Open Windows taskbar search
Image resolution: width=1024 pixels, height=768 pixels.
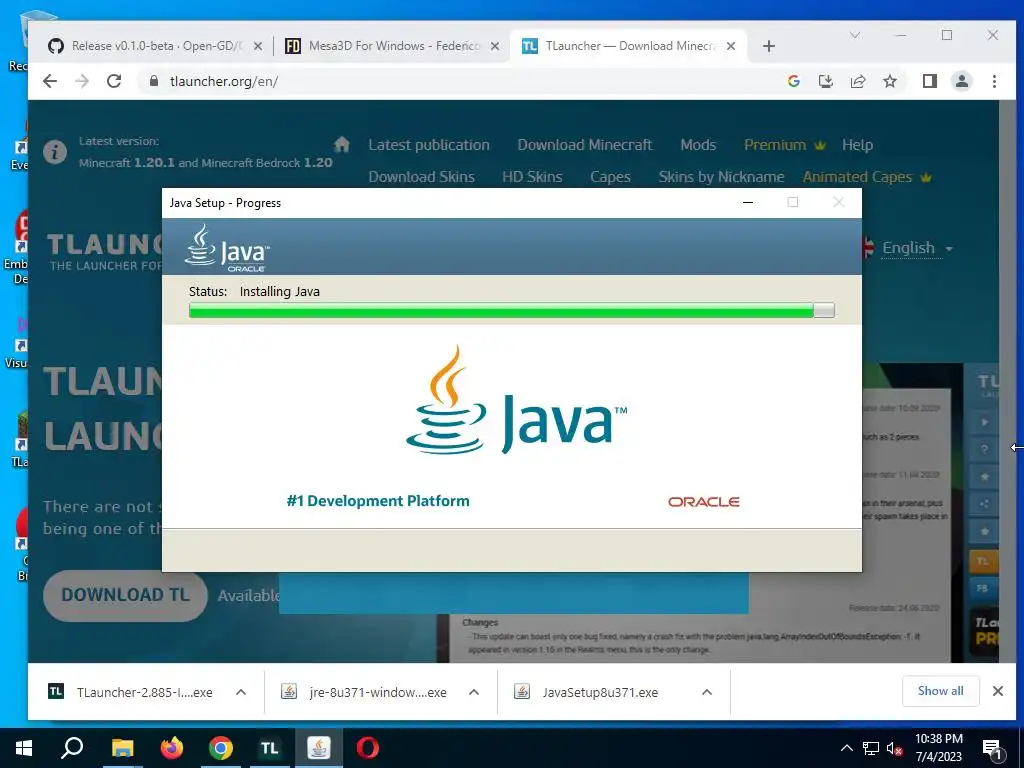click(x=72, y=748)
